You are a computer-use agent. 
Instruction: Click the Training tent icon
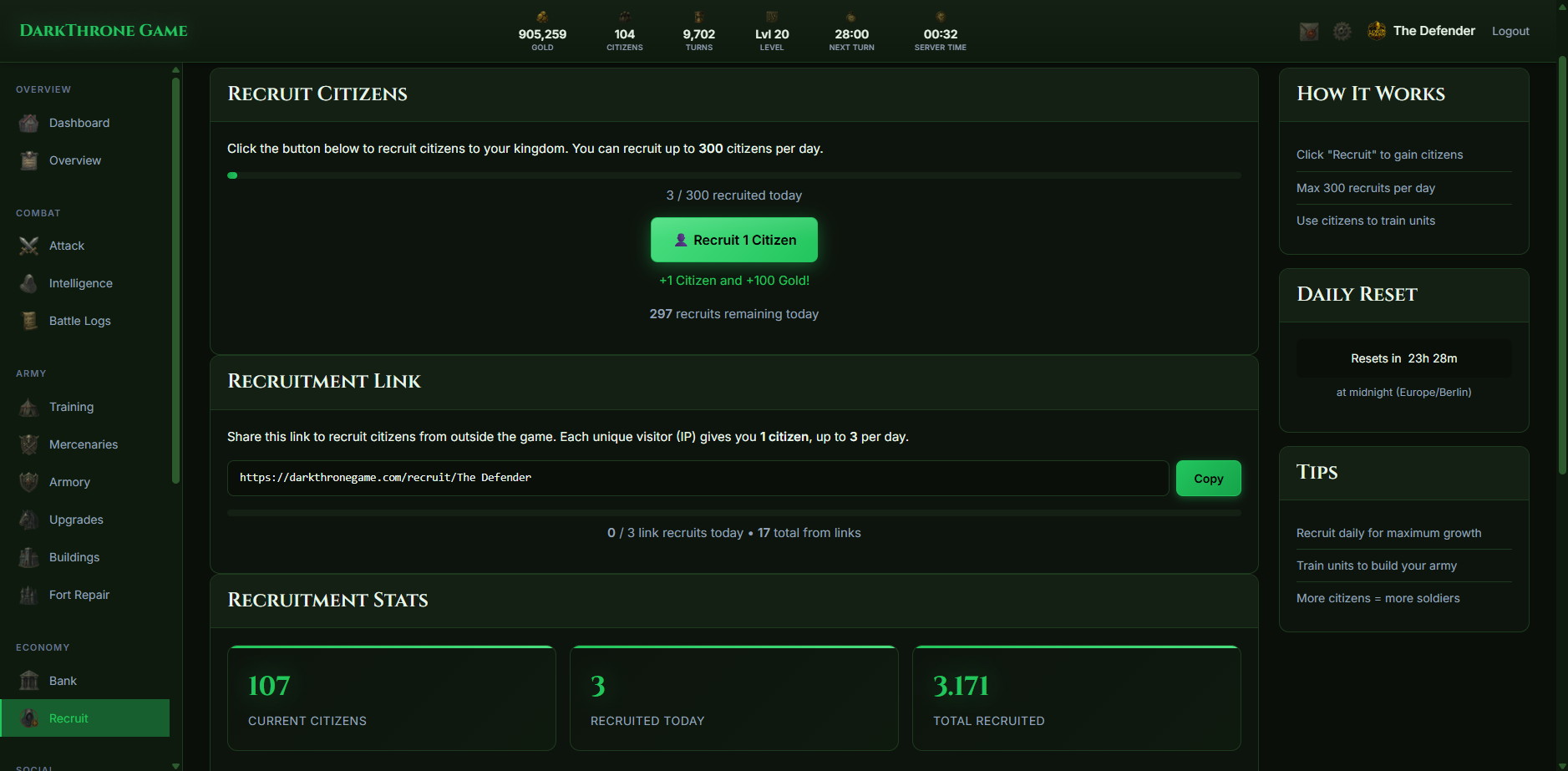29,407
